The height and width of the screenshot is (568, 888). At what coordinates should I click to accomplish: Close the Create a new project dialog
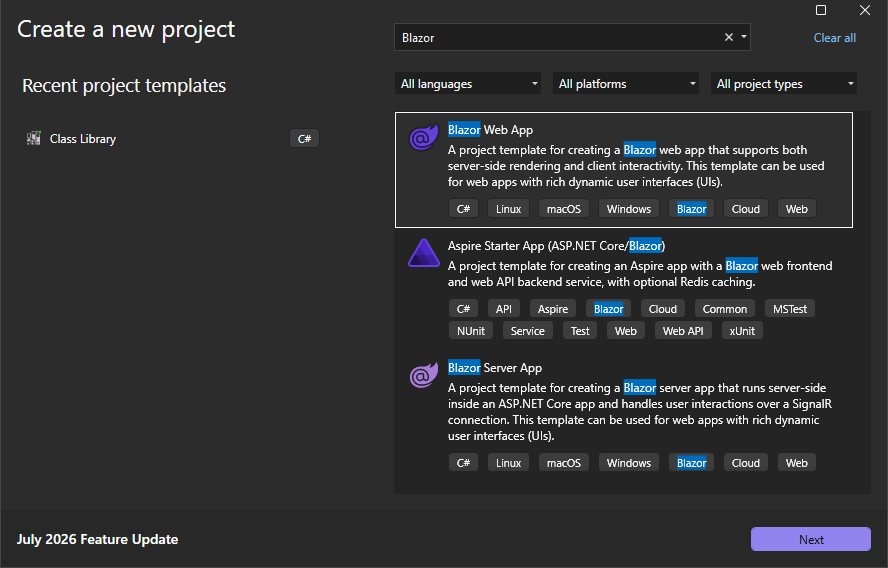click(865, 10)
